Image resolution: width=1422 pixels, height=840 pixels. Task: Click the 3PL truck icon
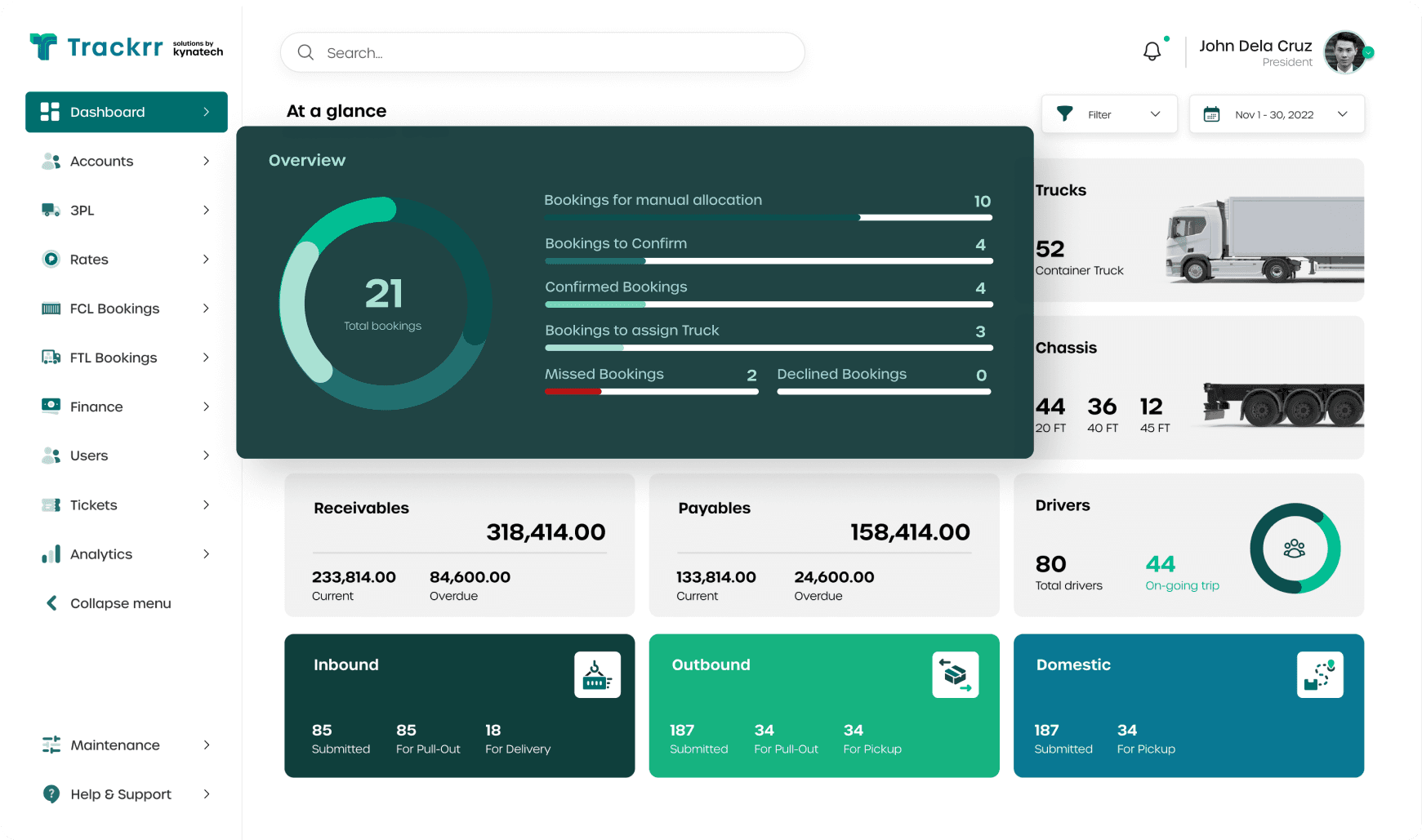click(x=51, y=210)
